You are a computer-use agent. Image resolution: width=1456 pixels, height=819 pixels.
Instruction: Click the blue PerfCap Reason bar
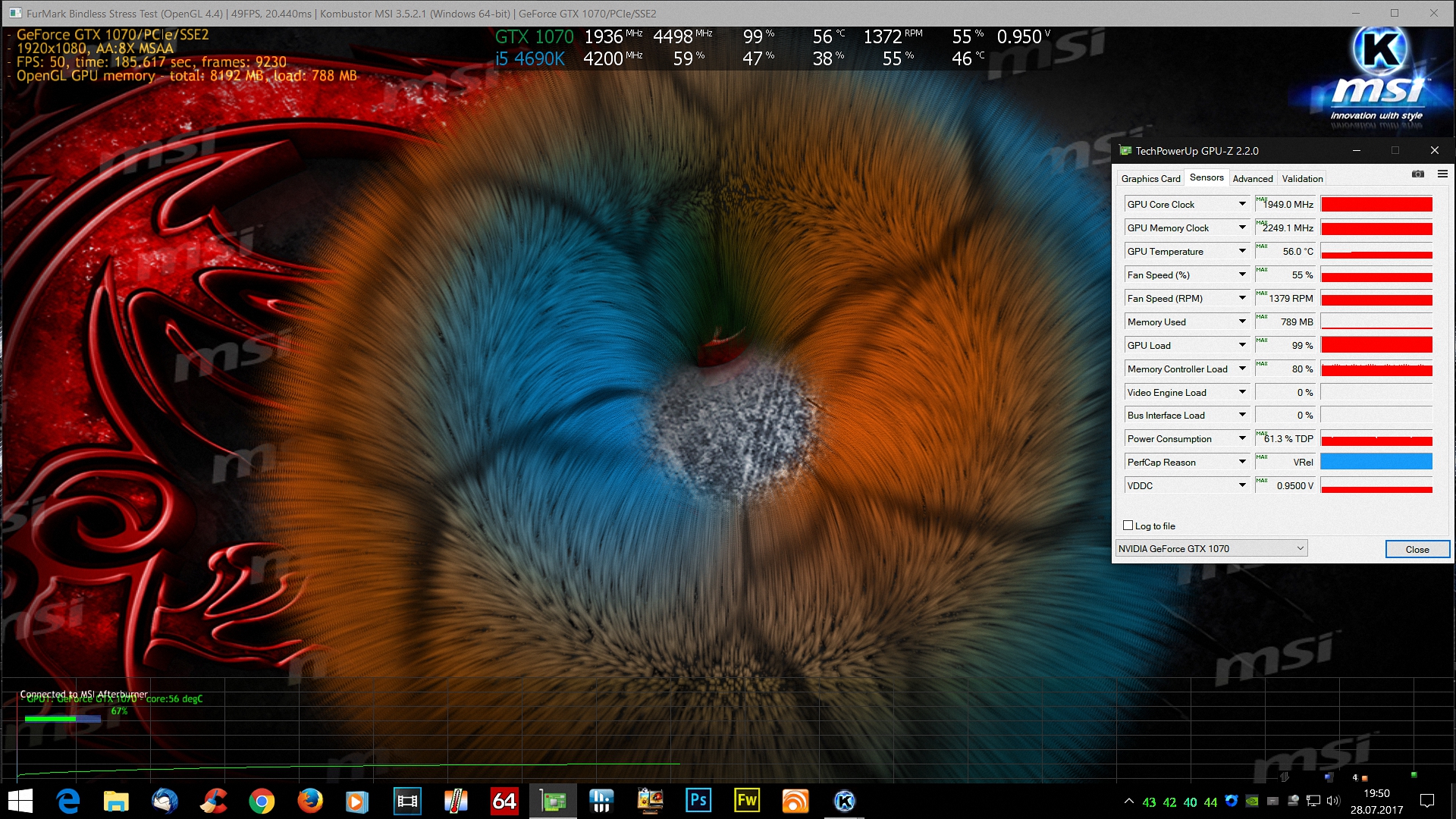click(x=1376, y=462)
